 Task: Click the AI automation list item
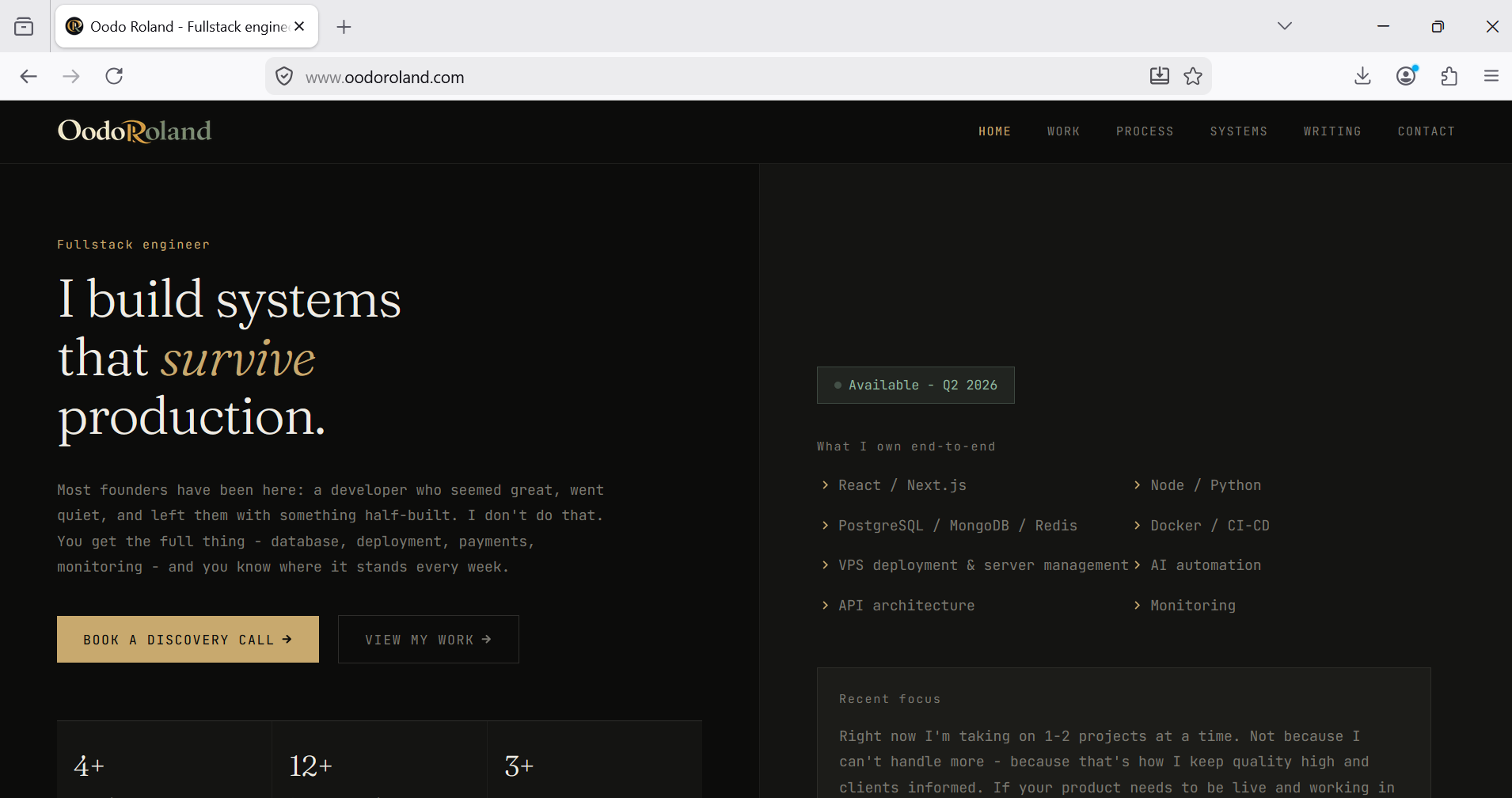pos(1197,565)
